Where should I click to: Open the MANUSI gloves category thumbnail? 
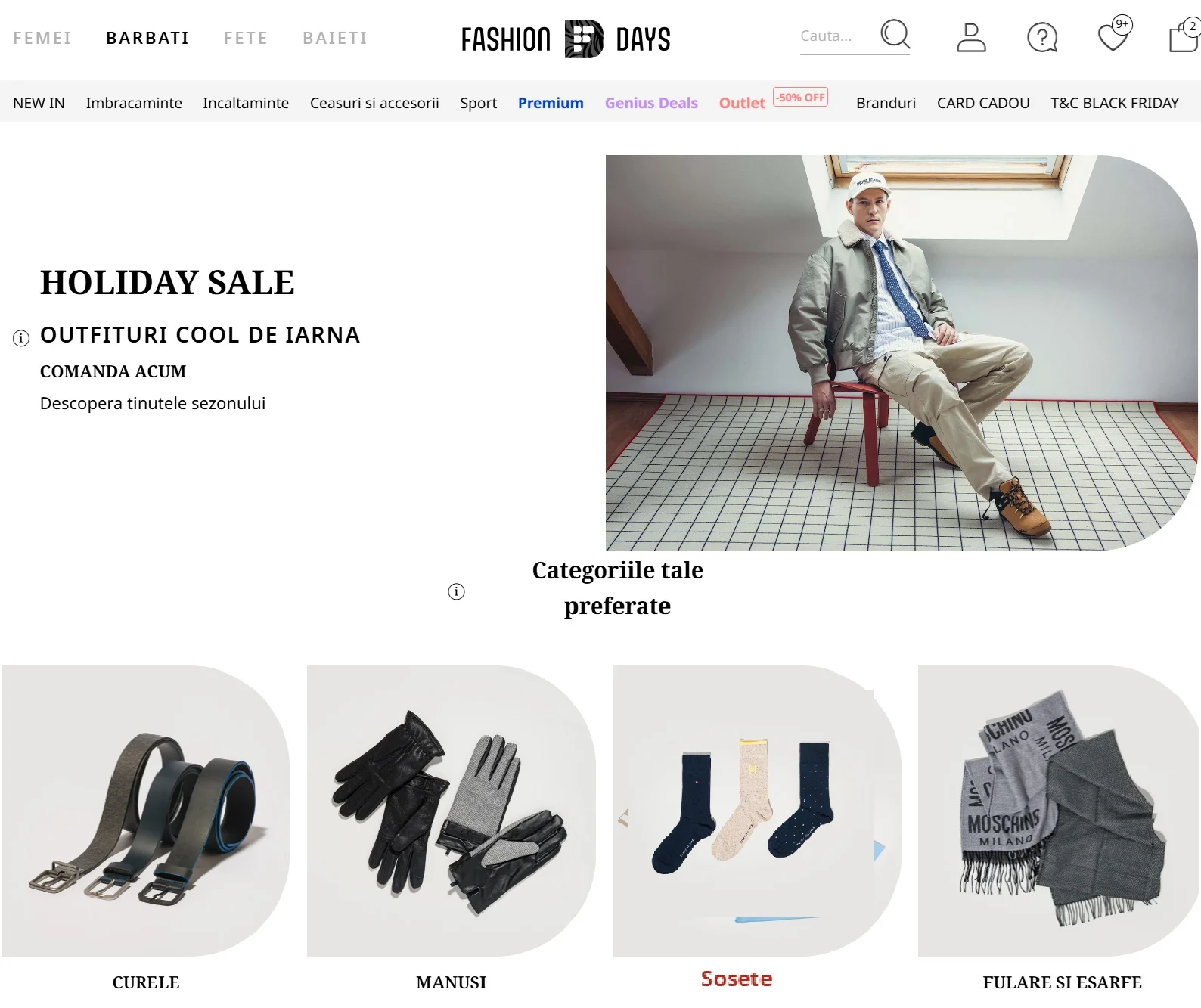(451, 810)
